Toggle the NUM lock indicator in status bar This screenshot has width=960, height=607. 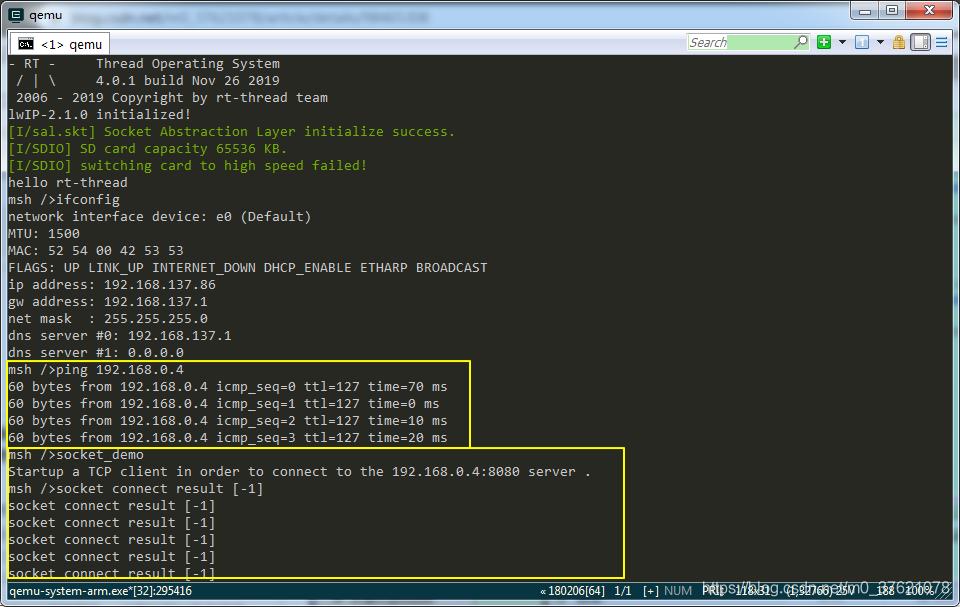click(x=678, y=591)
